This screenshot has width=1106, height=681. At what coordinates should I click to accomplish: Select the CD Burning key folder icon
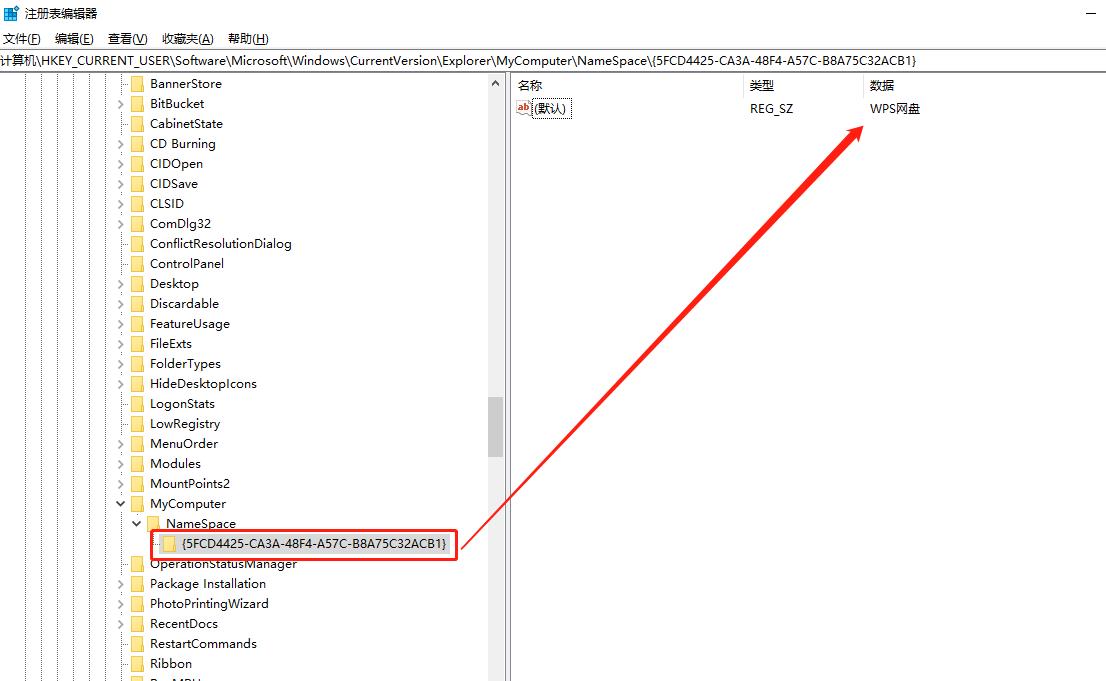tap(136, 143)
